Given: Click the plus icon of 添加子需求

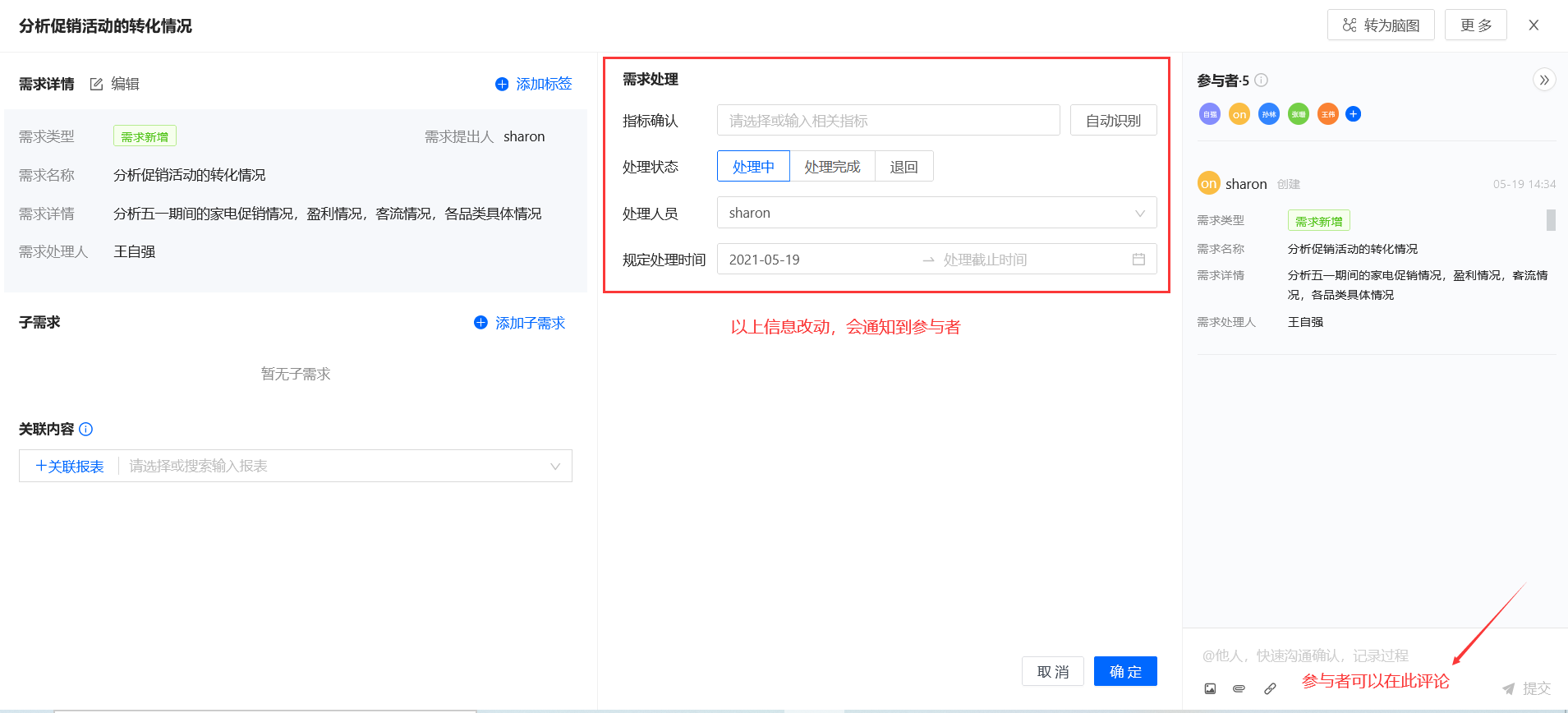Looking at the screenshot, I should click(x=481, y=323).
